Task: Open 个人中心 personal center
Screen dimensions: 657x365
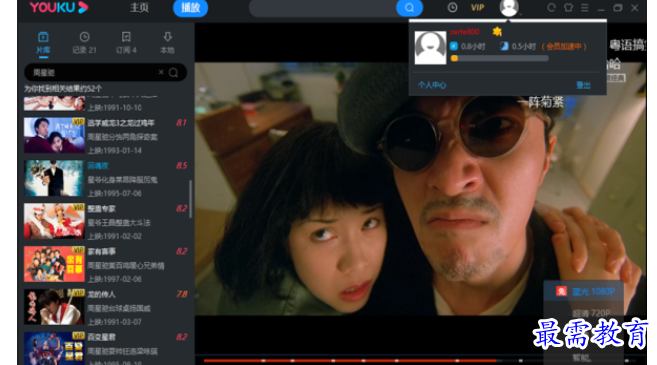Action: point(432,85)
